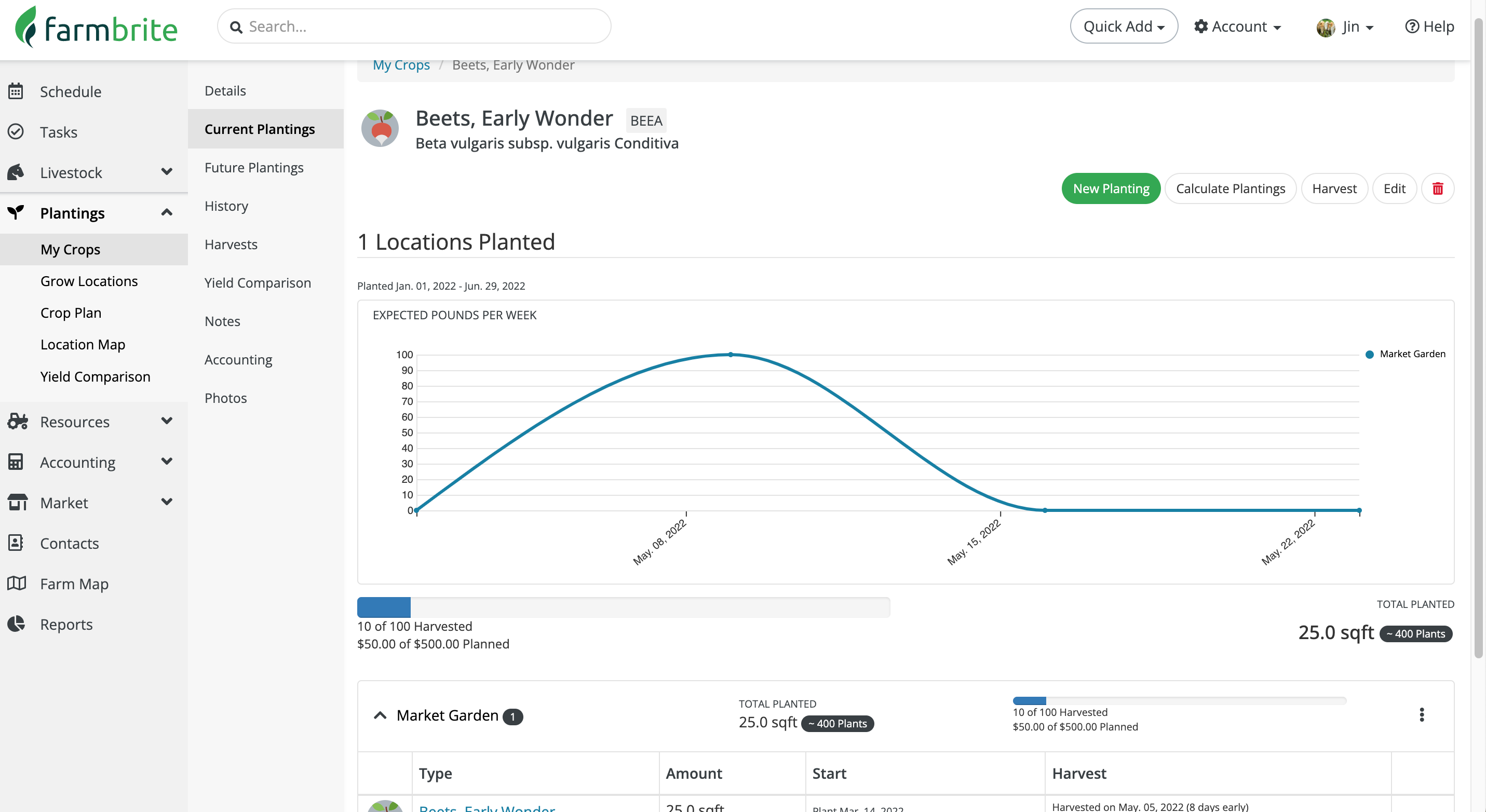Open Market Garden three-dot menu
The height and width of the screenshot is (812, 1486).
tap(1422, 714)
